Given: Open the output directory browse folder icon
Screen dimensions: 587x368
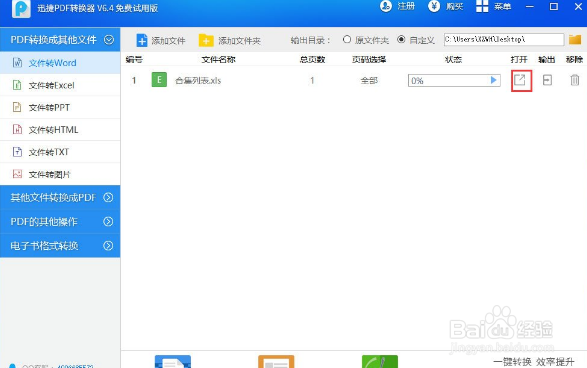Looking at the screenshot, I should click(x=575, y=39).
